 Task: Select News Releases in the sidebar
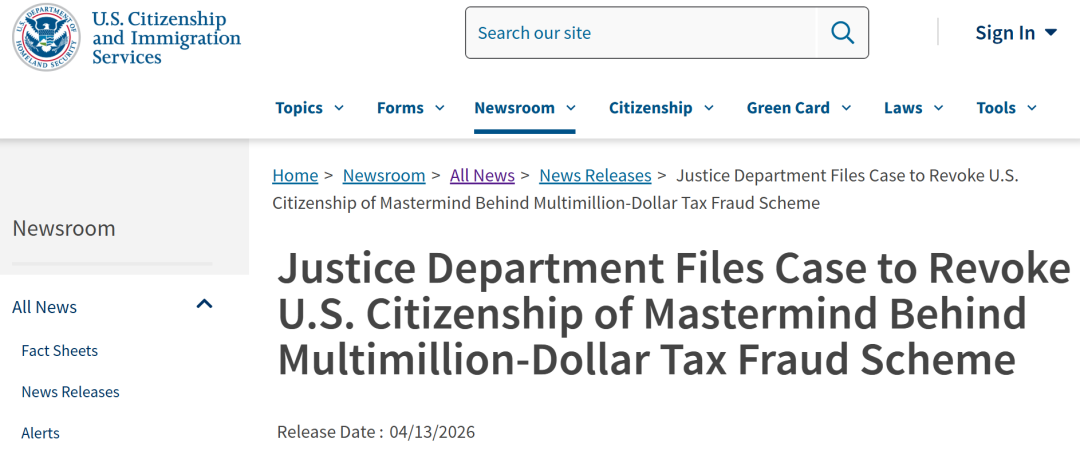70,392
